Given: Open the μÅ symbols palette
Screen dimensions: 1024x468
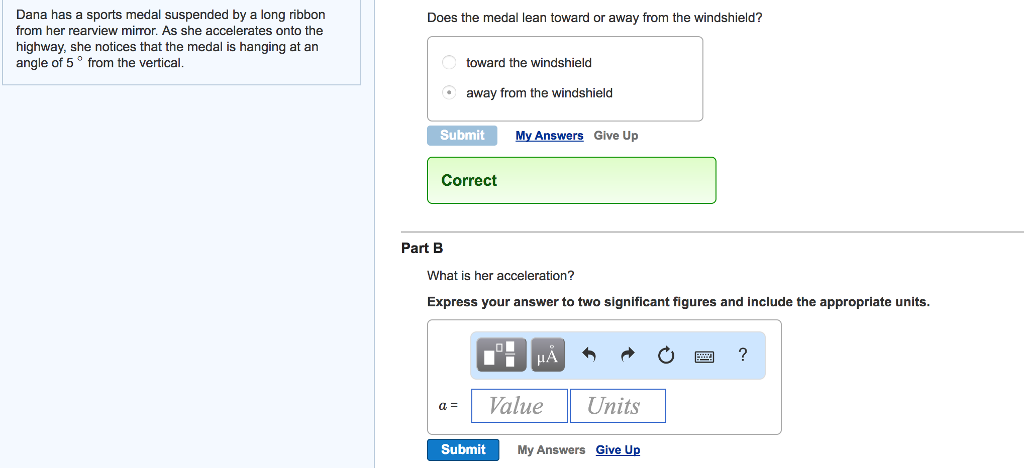Looking at the screenshot, I should [548, 355].
